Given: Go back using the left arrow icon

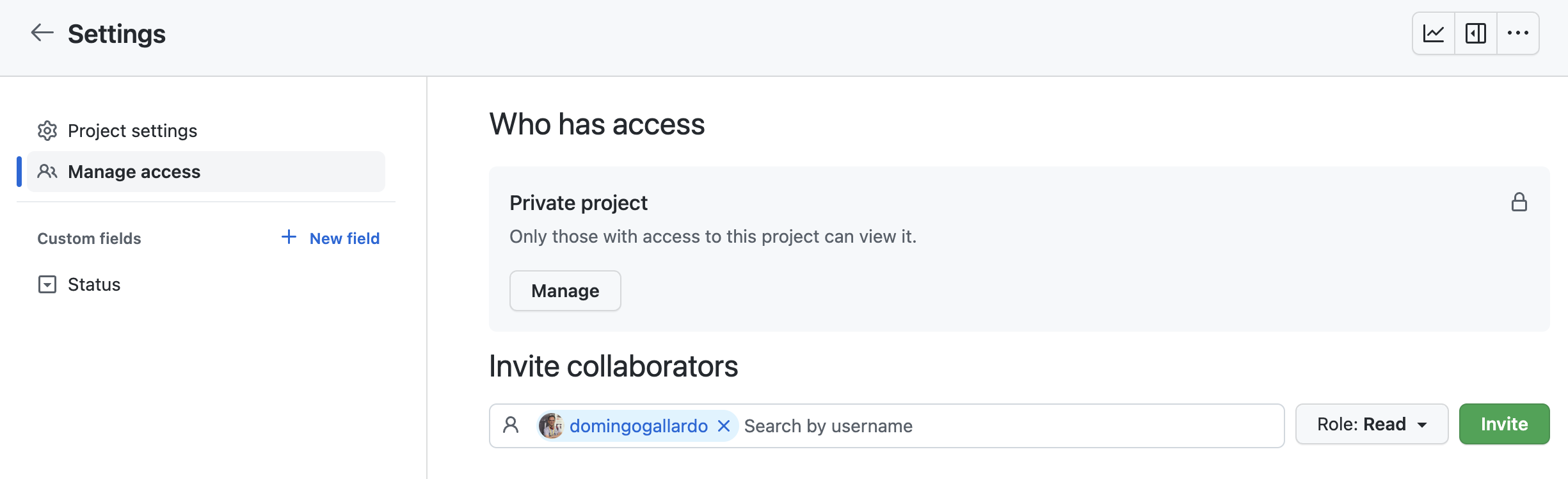Looking at the screenshot, I should pos(42,33).
